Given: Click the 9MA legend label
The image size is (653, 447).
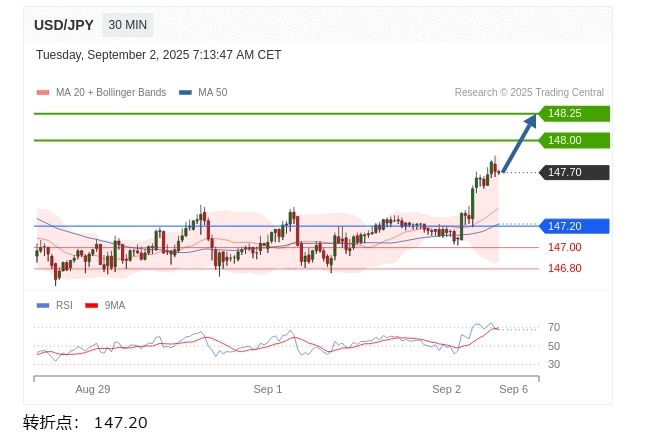Looking at the screenshot, I should pyautogui.click(x=115, y=305).
